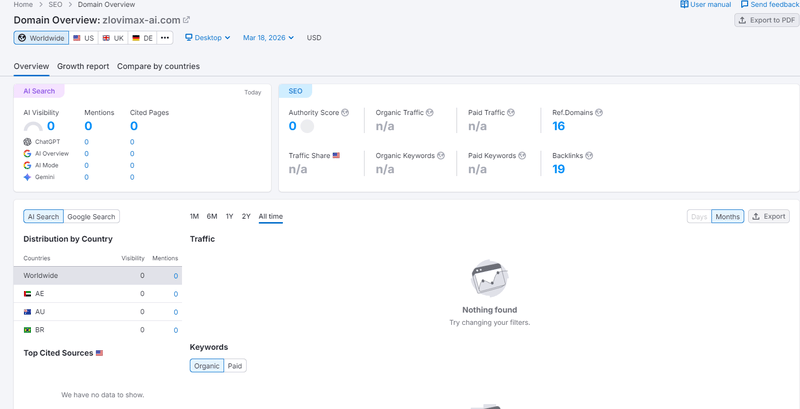
Task: Click the Mentions column header
Action: coord(165,259)
